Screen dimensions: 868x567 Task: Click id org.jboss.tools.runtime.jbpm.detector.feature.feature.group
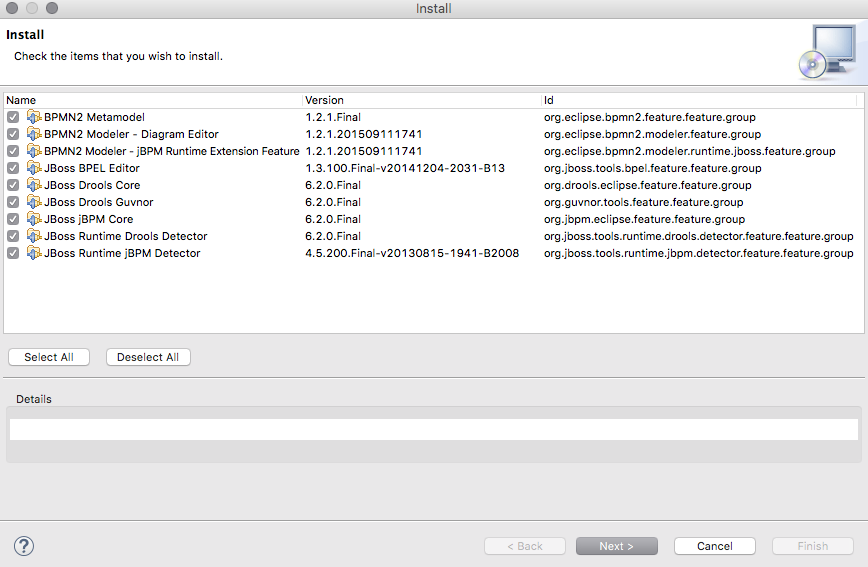coord(699,253)
